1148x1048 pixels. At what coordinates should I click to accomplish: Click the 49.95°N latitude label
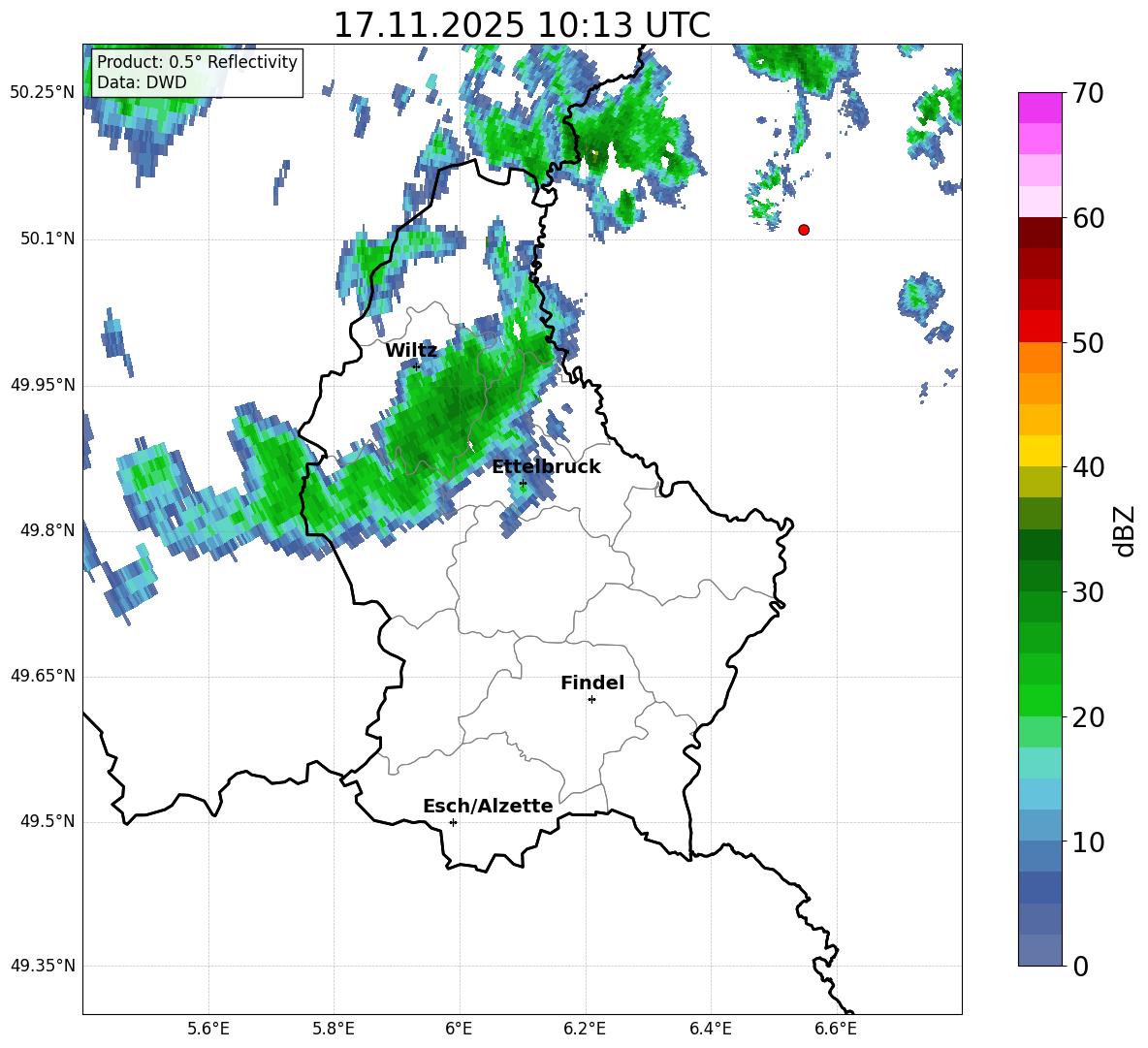43,385
